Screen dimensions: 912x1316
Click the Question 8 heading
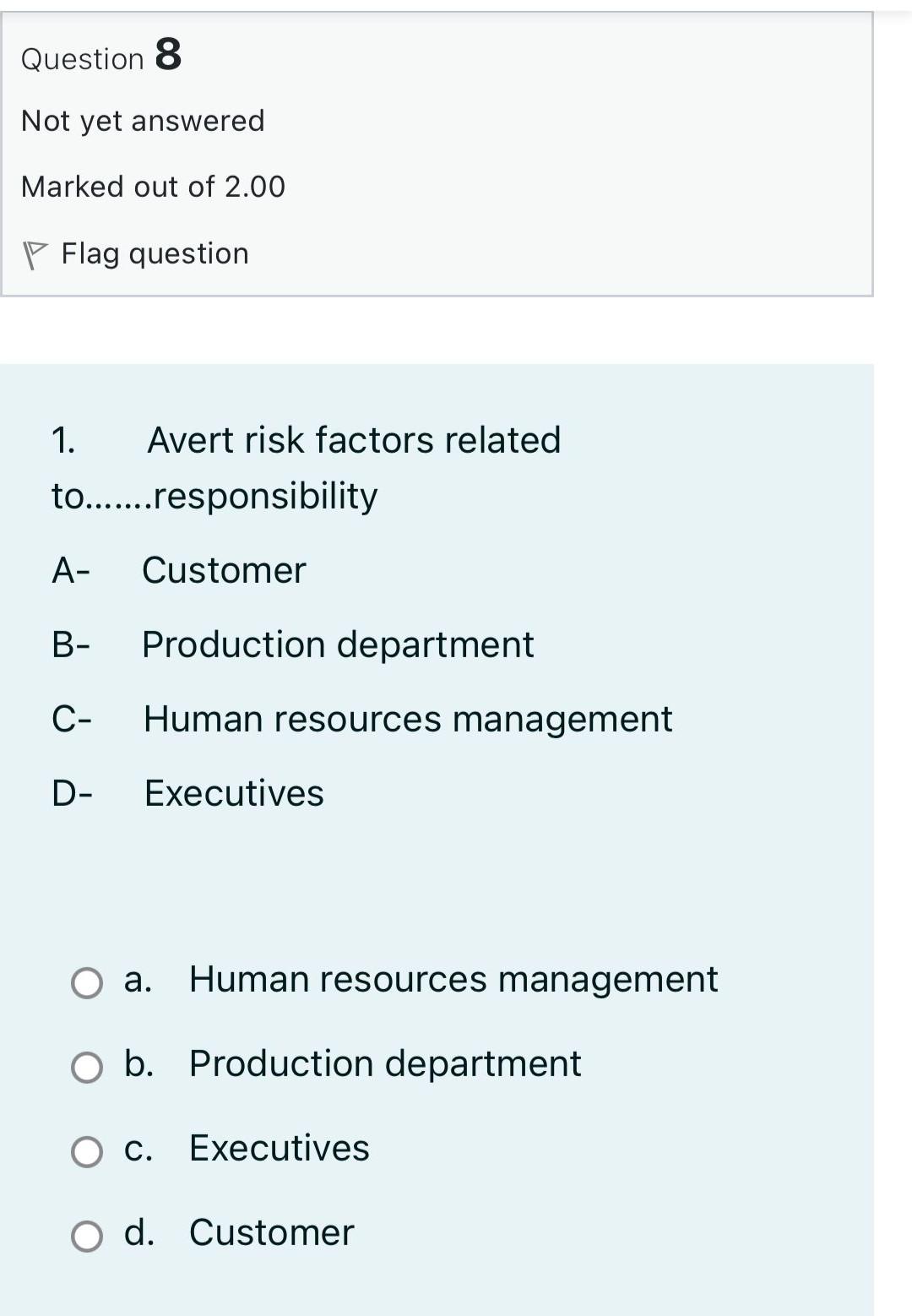coord(100,56)
